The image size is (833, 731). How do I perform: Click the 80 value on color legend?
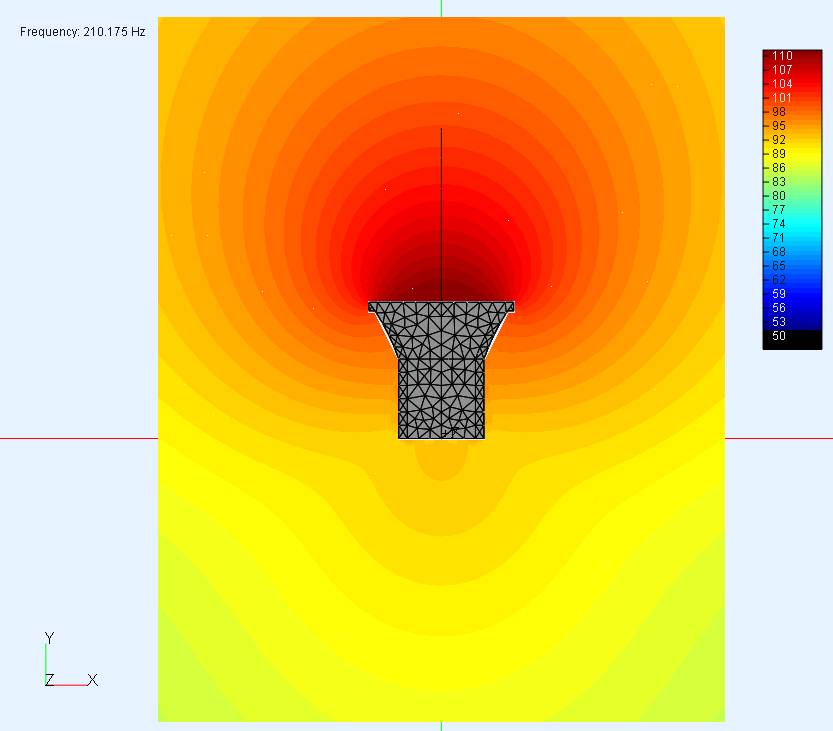(x=779, y=196)
